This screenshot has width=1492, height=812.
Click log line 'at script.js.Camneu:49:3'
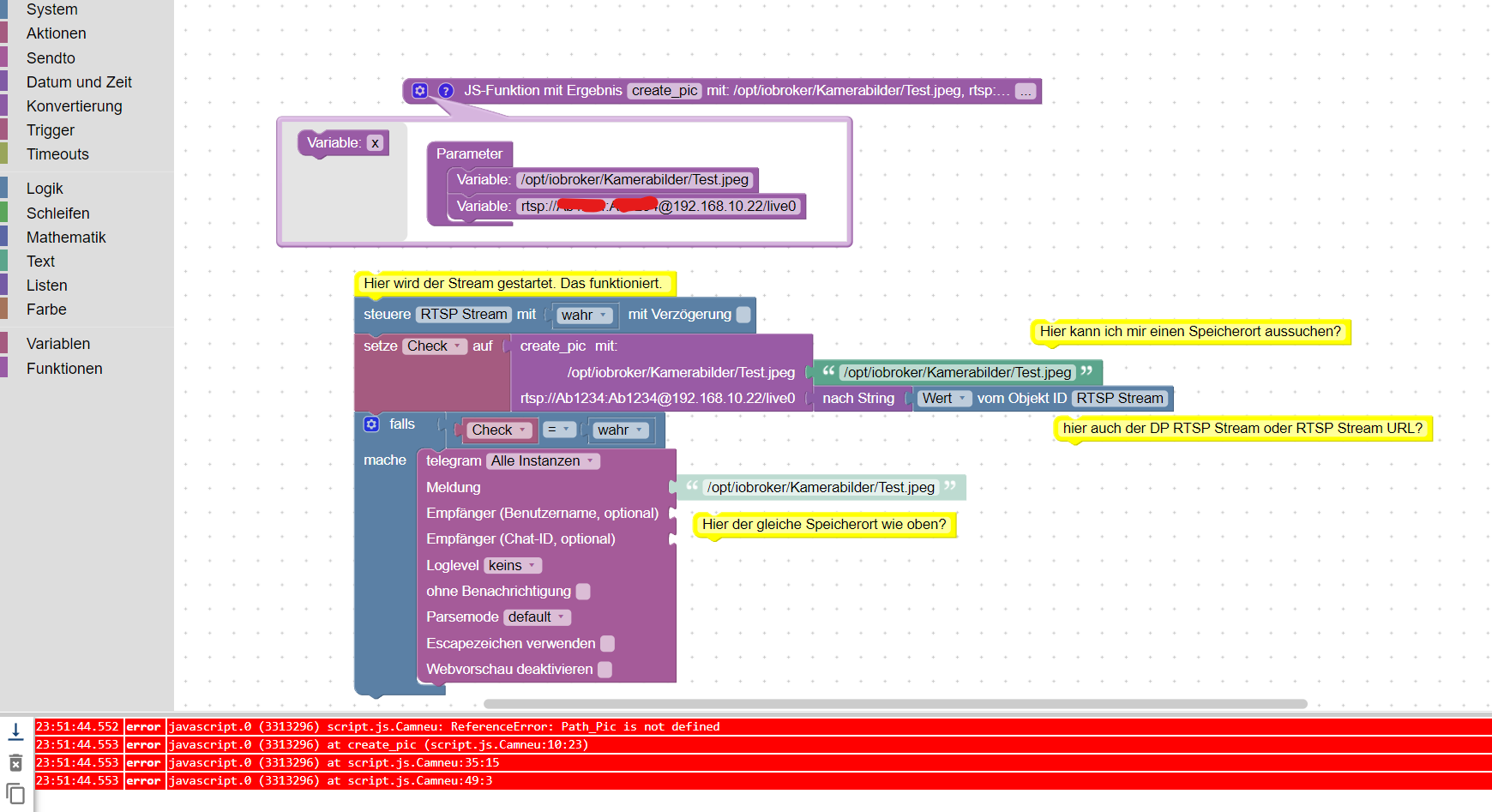pos(761,781)
